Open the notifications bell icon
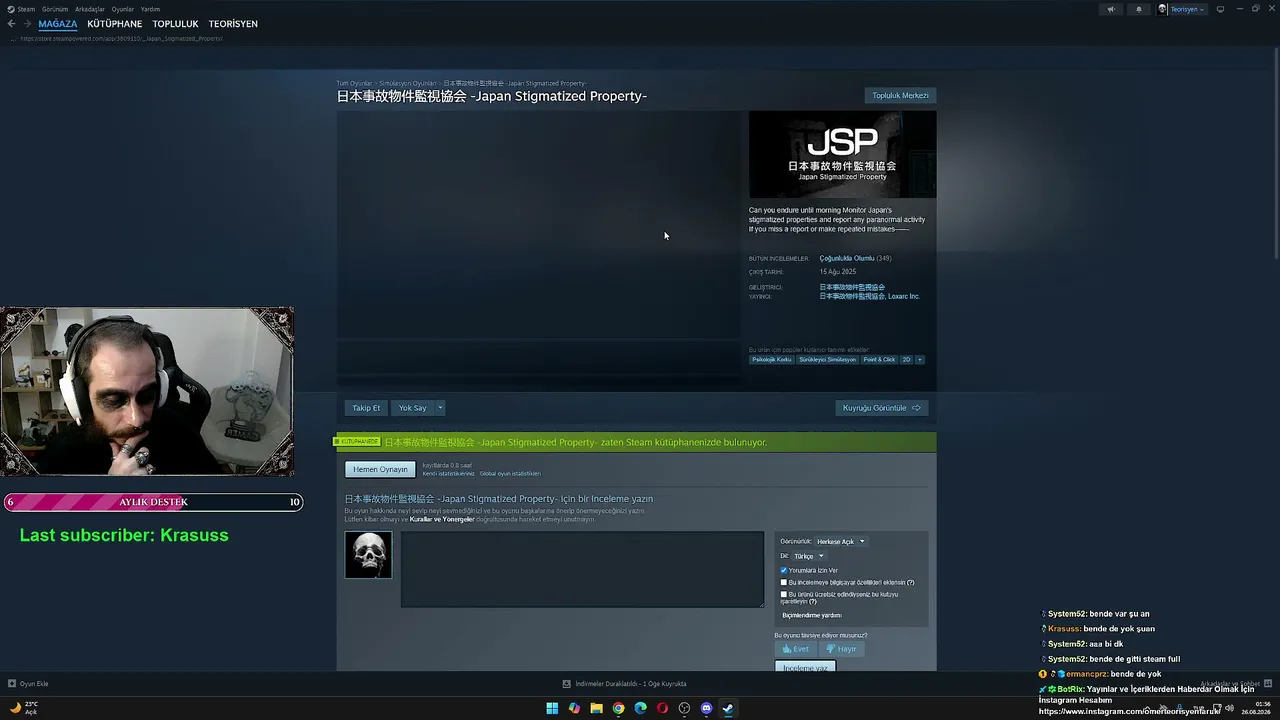The width and height of the screenshot is (1280, 720). tap(1138, 9)
